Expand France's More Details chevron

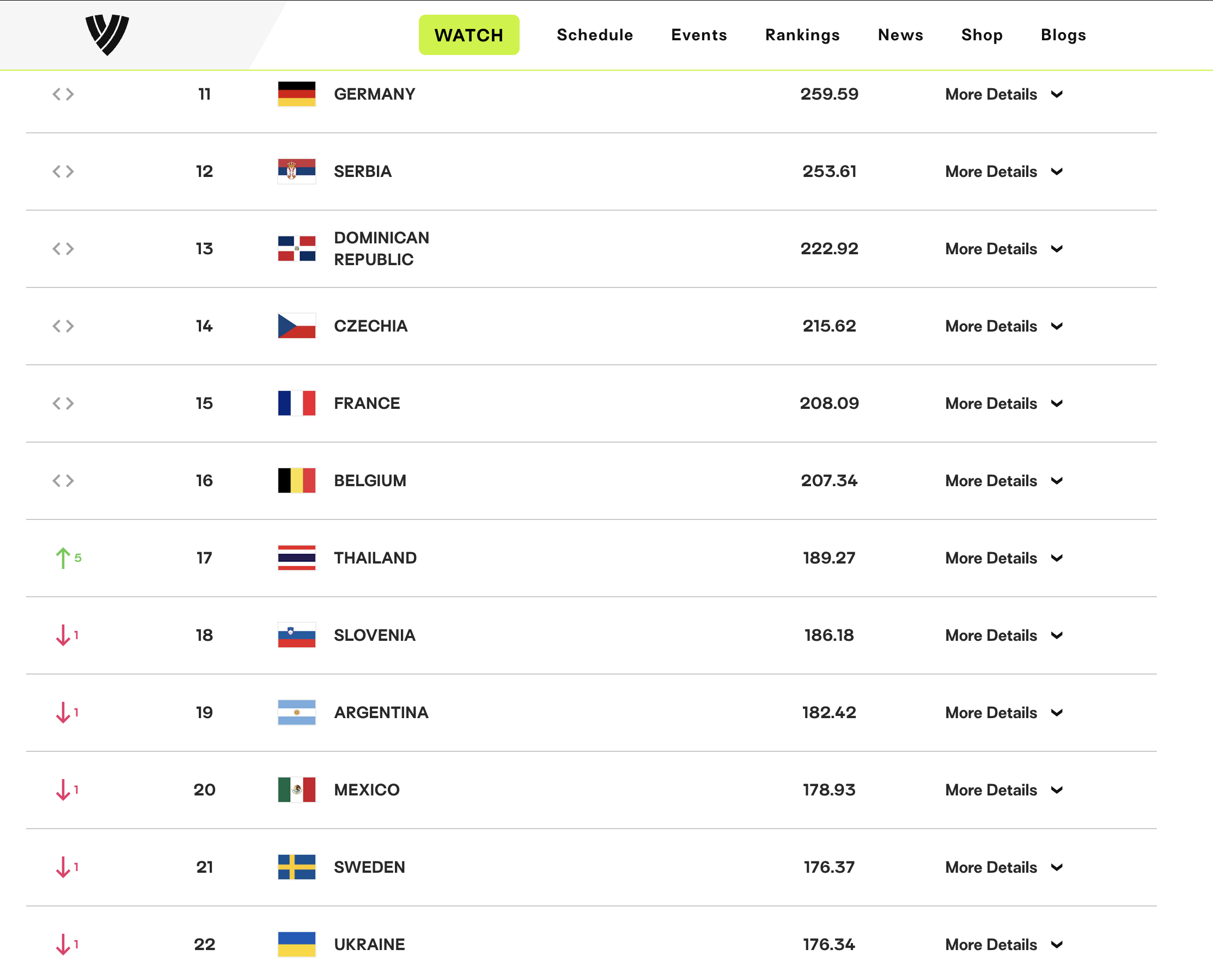click(1057, 403)
